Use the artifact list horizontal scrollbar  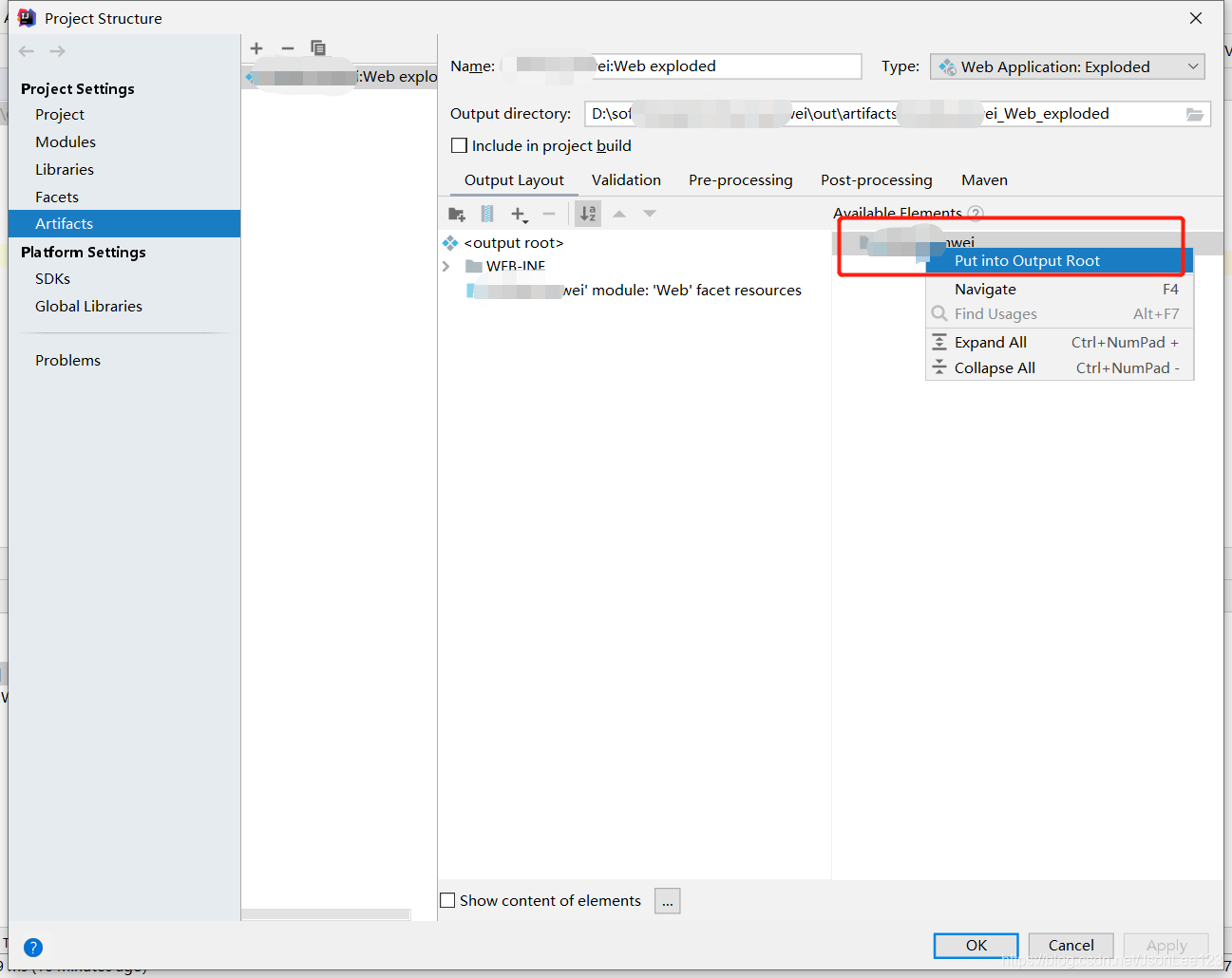[x=326, y=914]
